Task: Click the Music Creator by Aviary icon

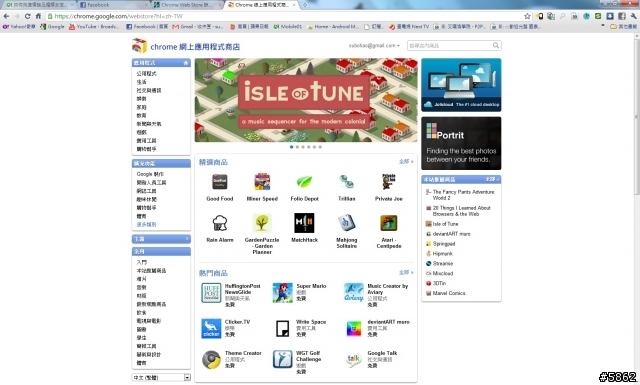Action: pos(353,293)
